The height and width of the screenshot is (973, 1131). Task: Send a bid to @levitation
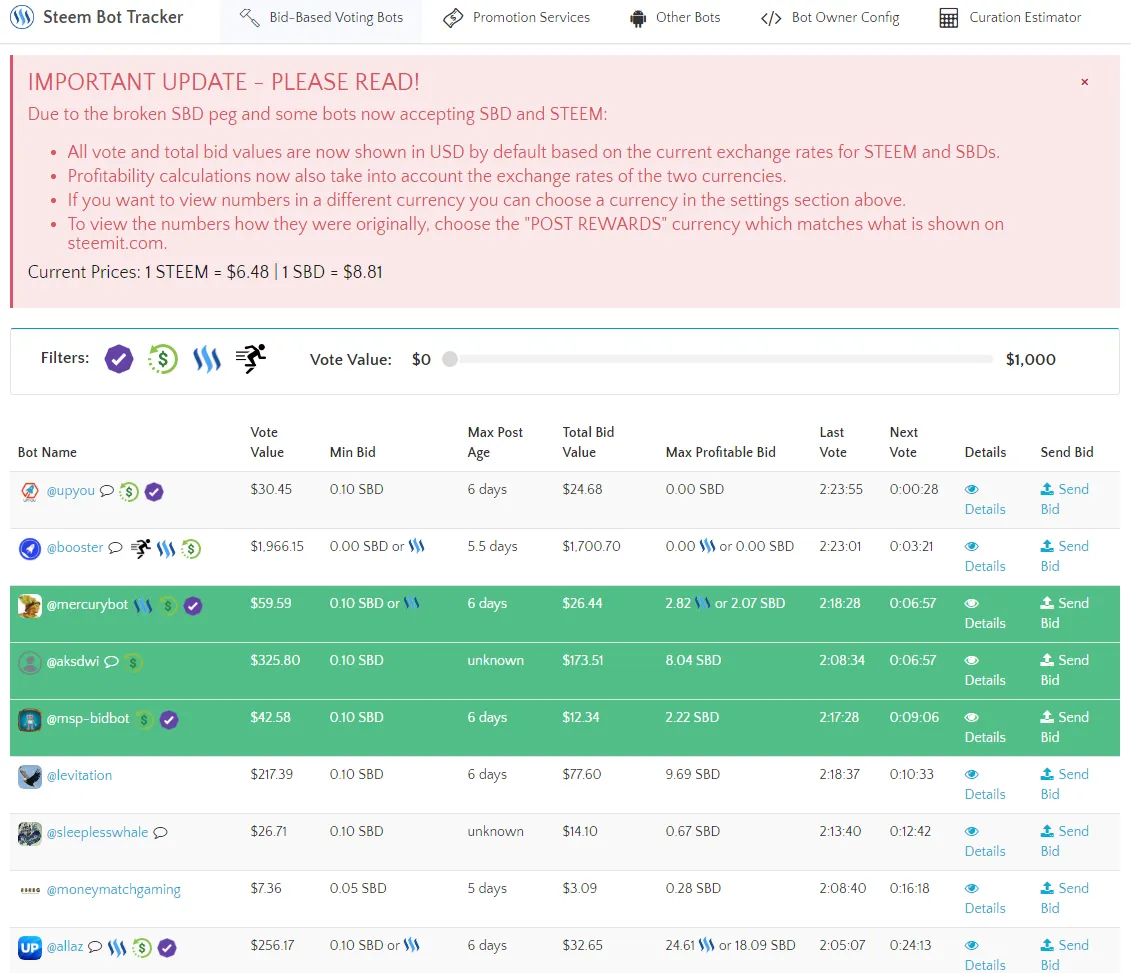[1064, 784]
